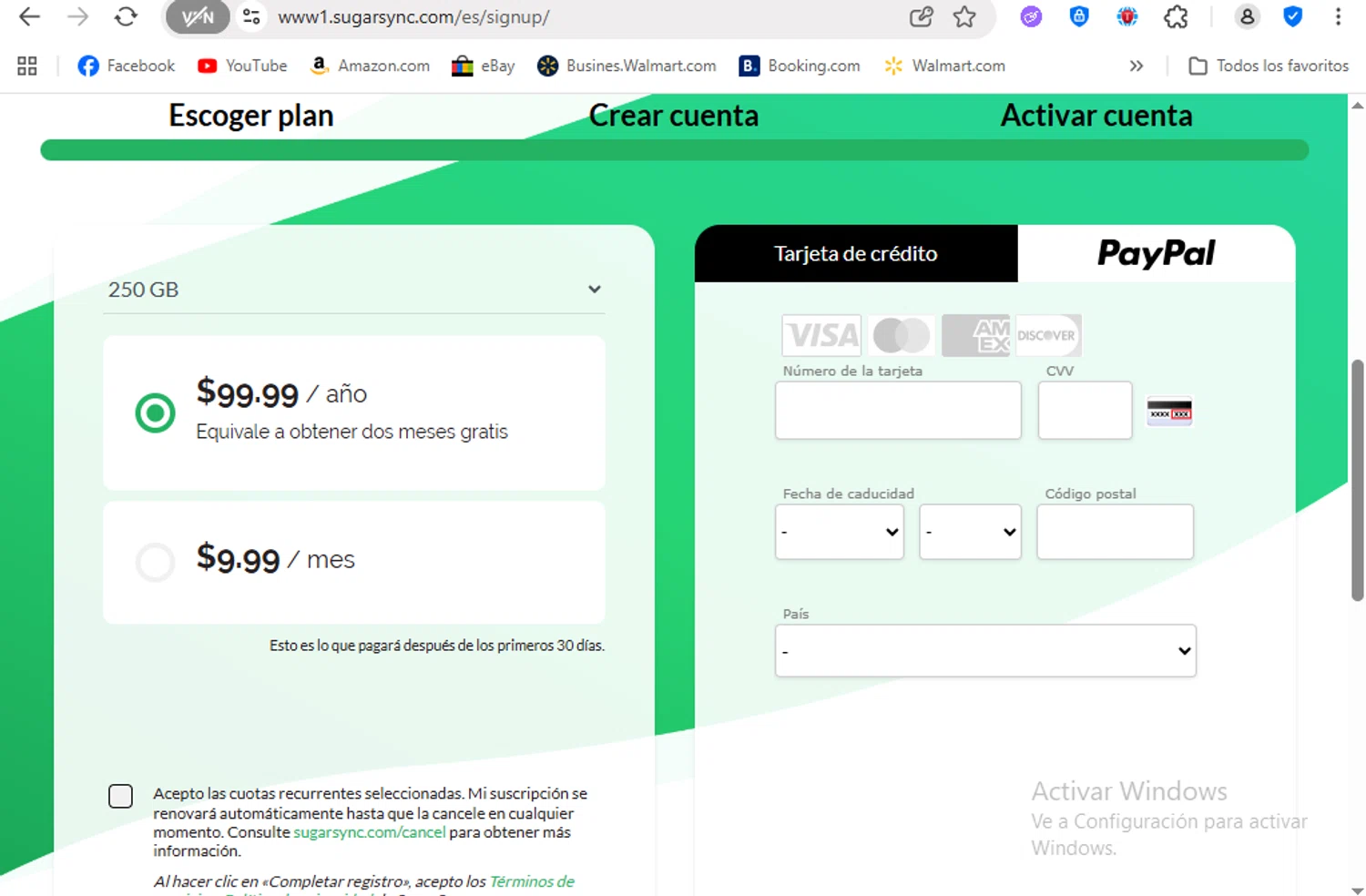
Task: Open Todos los favoritos folder
Action: tap(1269, 66)
